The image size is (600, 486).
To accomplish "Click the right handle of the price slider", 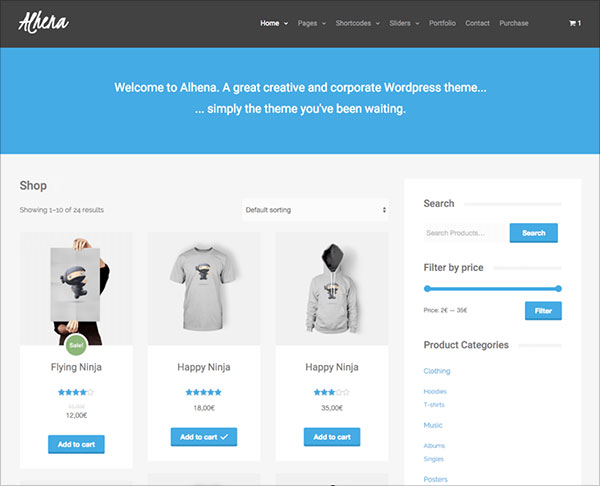I will coord(558,289).
